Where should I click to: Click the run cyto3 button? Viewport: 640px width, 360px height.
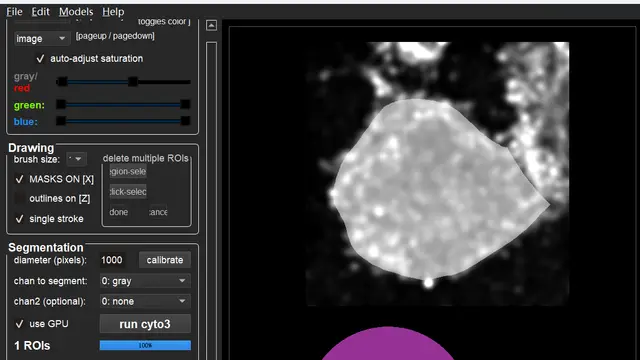(x=145, y=324)
